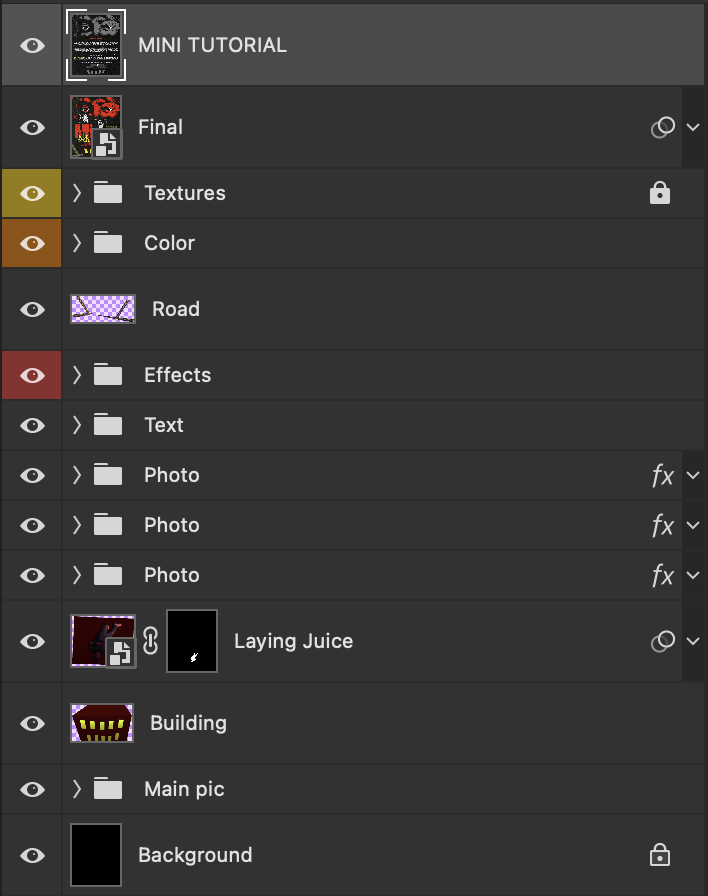
Task: Click the folder icon of the Text group
Action: coord(108,425)
